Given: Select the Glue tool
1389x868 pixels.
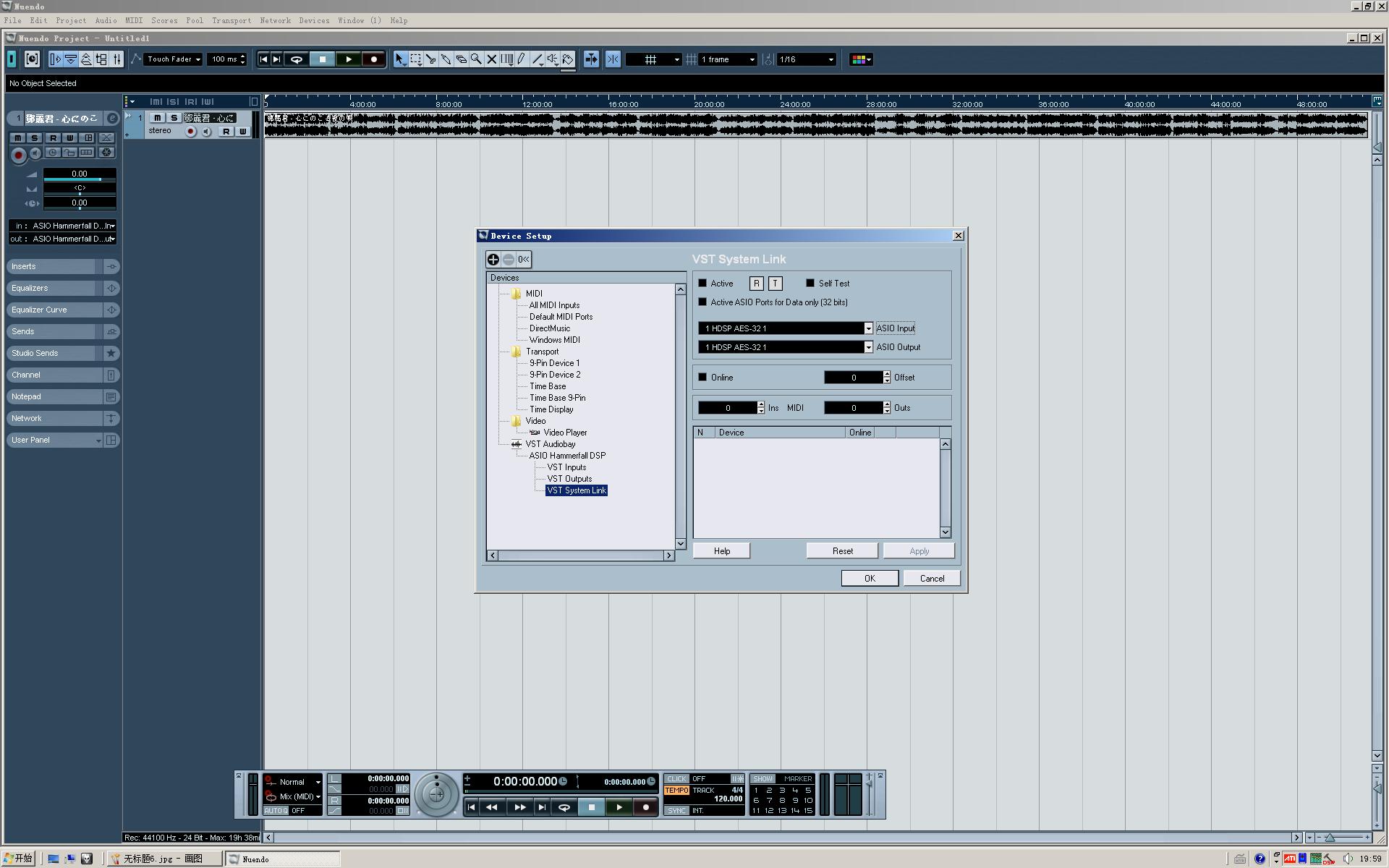Looking at the screenshot, I should point(446,59).
